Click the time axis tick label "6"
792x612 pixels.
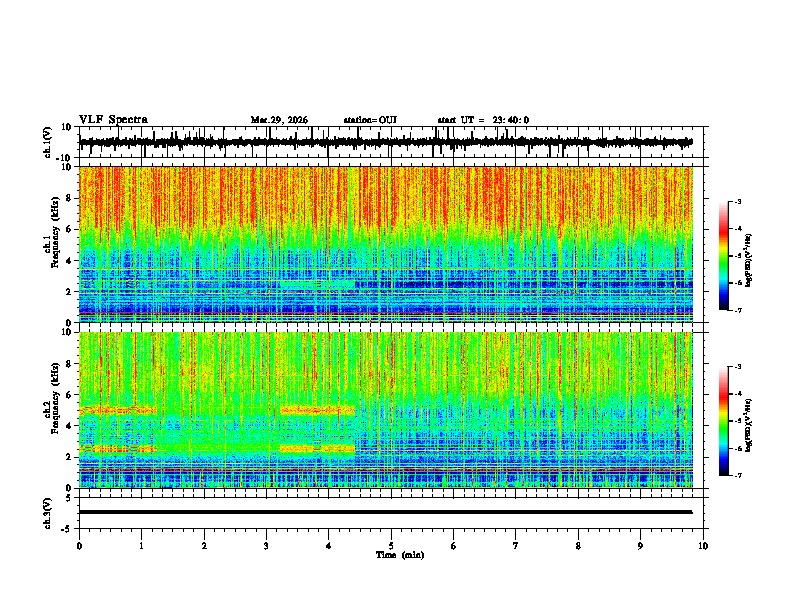[453, 546]
